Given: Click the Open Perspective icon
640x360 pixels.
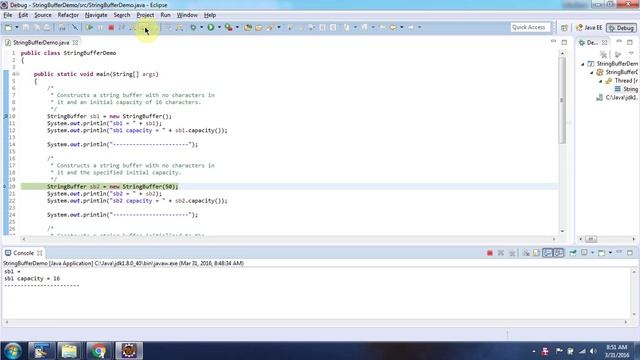Looking at the screenshot, I should pyautogui.click(x=564, y=28).
